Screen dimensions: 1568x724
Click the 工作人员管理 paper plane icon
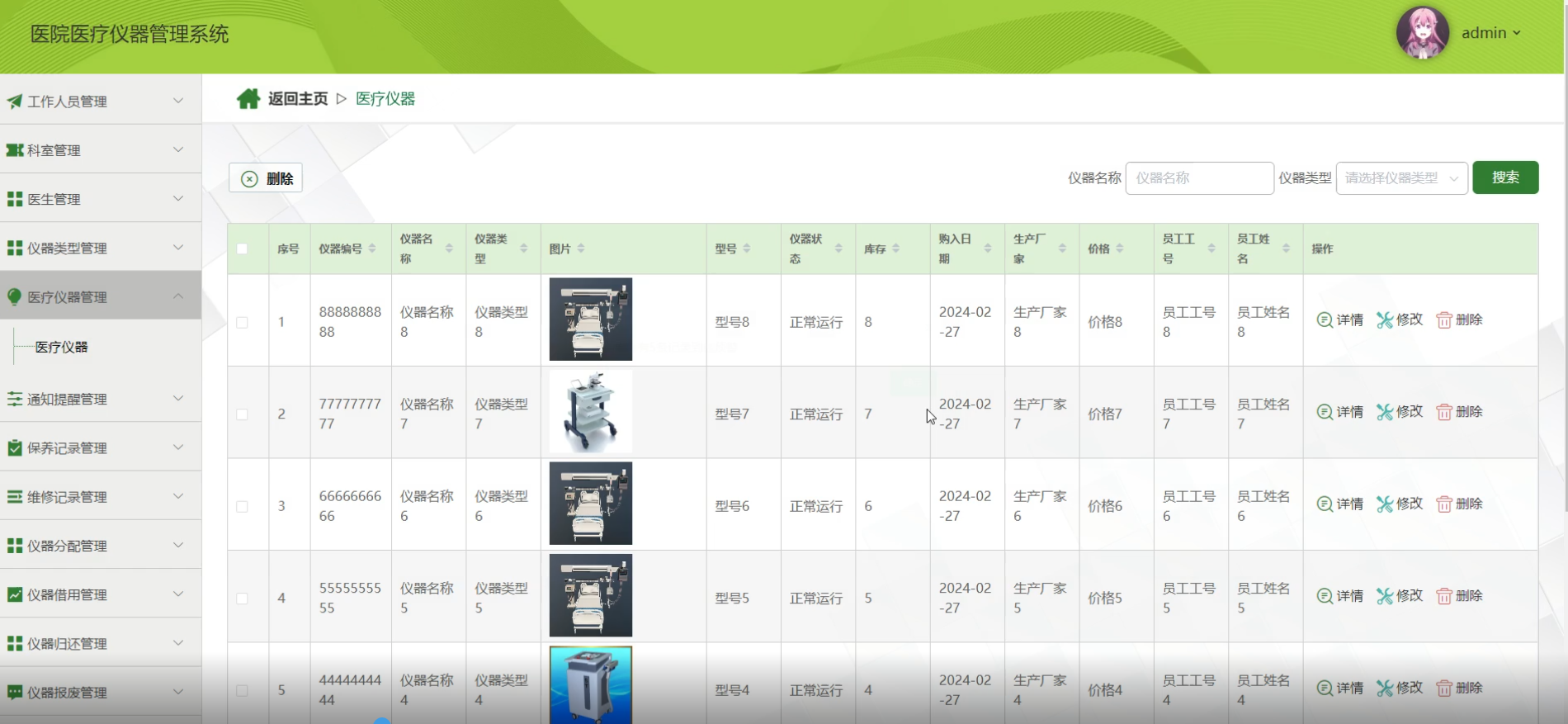point(15,102)
